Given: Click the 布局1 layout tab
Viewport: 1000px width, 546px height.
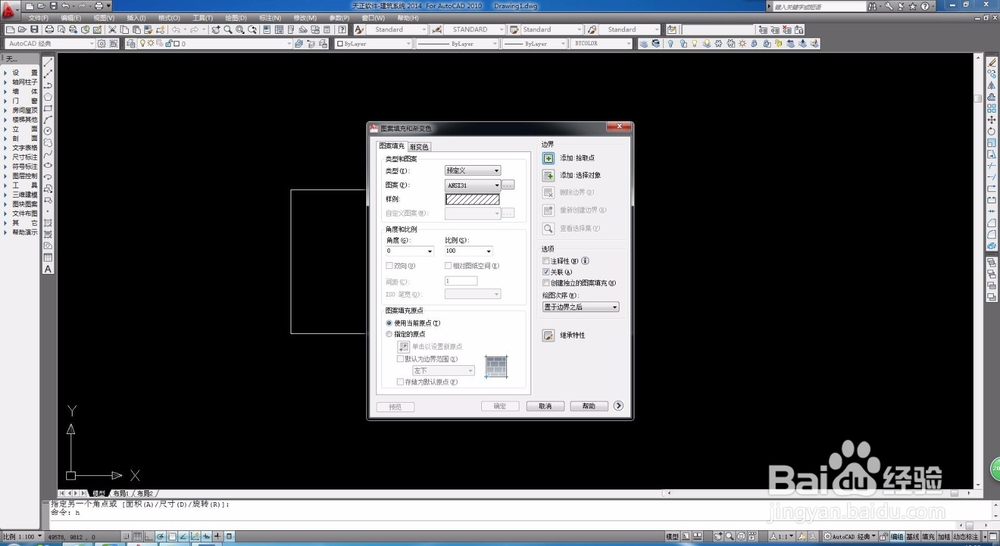Looking at the screenshot, I should coord(121,493).
